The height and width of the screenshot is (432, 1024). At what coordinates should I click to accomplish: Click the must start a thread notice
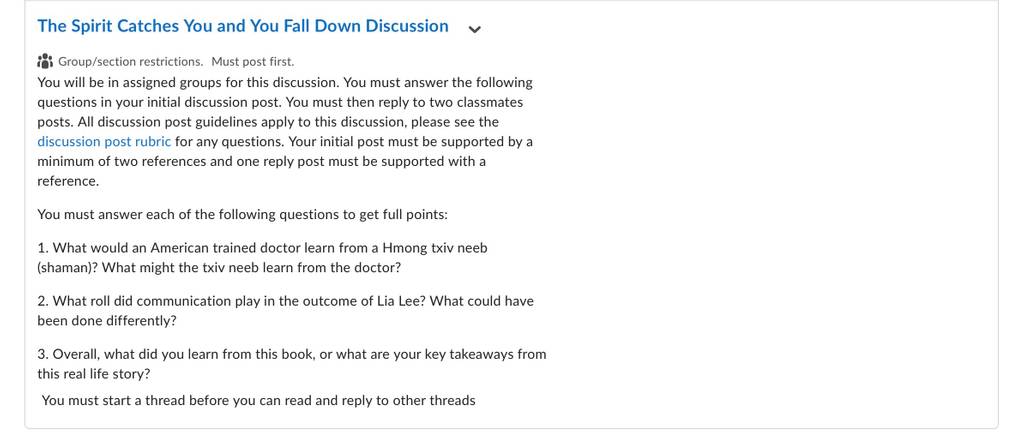point(259,400)
